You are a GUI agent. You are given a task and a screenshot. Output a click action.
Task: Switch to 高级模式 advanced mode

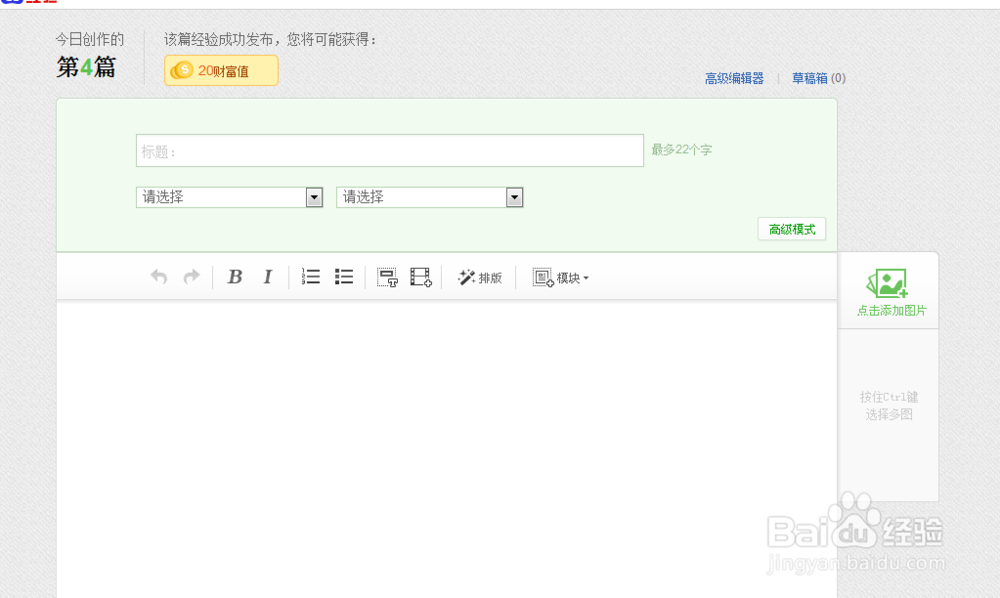pyautogui.click(x=791, y=229)
